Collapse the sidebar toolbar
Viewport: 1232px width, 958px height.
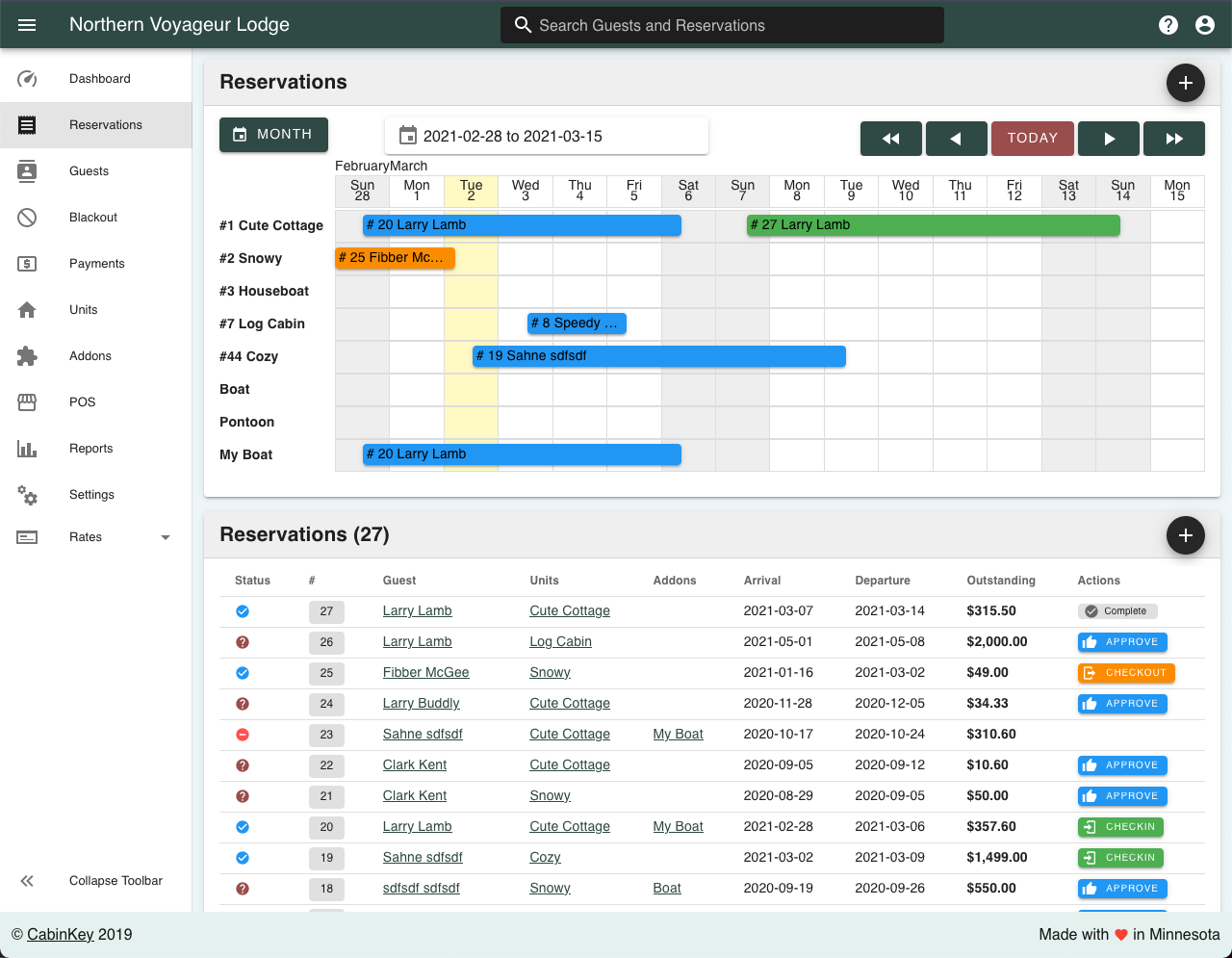click(x=27, y=881)
